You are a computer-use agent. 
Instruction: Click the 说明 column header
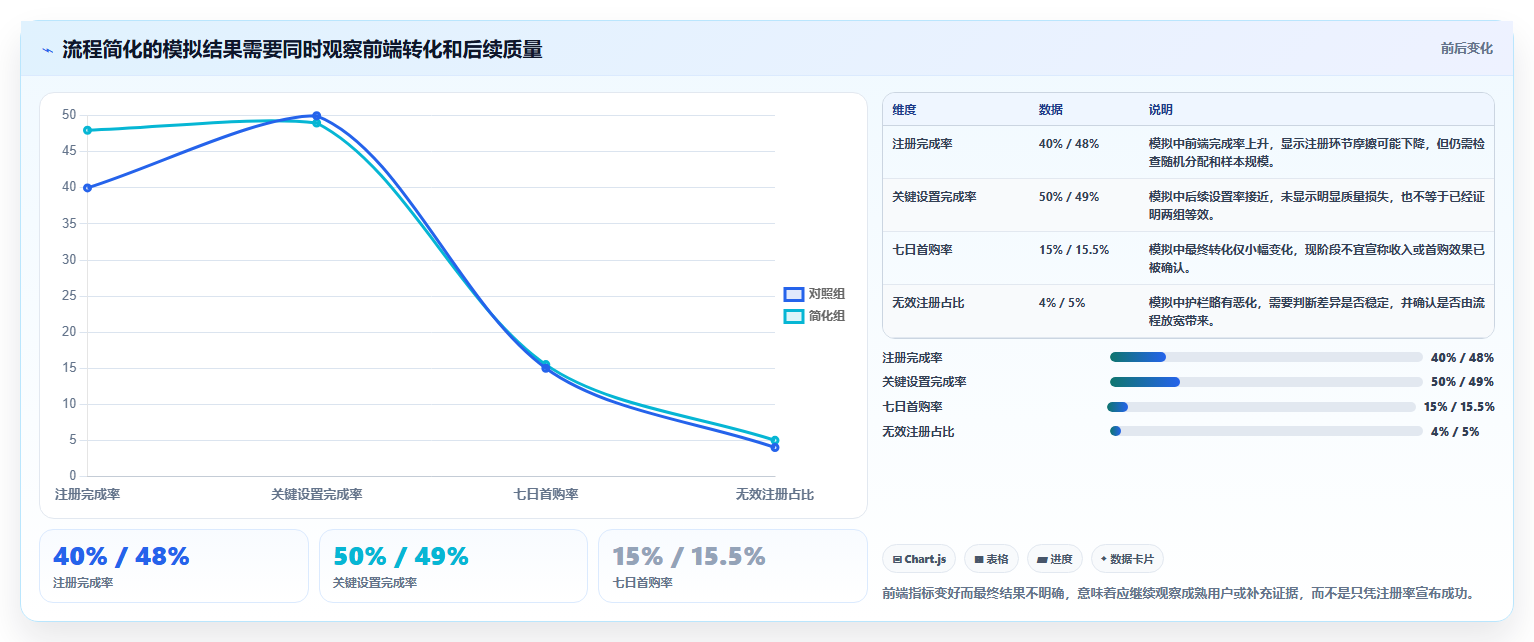point(1161,110)
